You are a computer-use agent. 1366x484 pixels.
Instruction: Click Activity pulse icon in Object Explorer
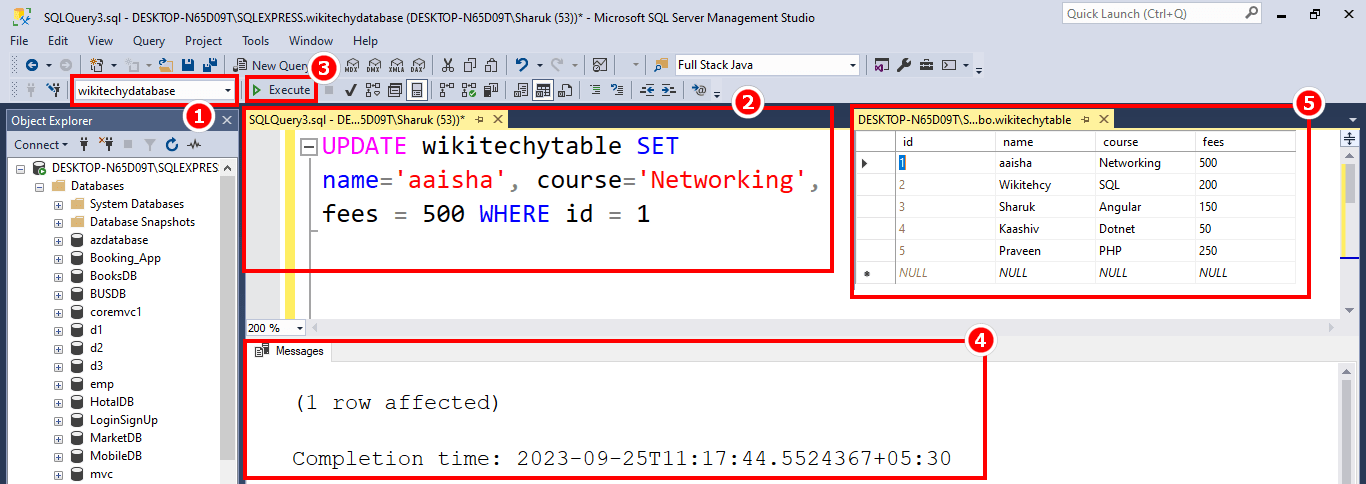(192, 145)
